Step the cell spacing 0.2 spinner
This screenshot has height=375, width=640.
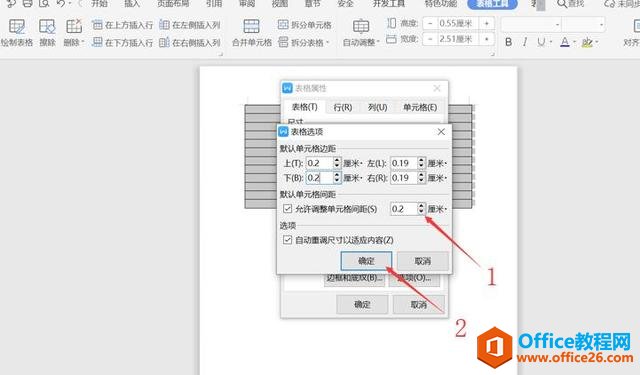421,209
